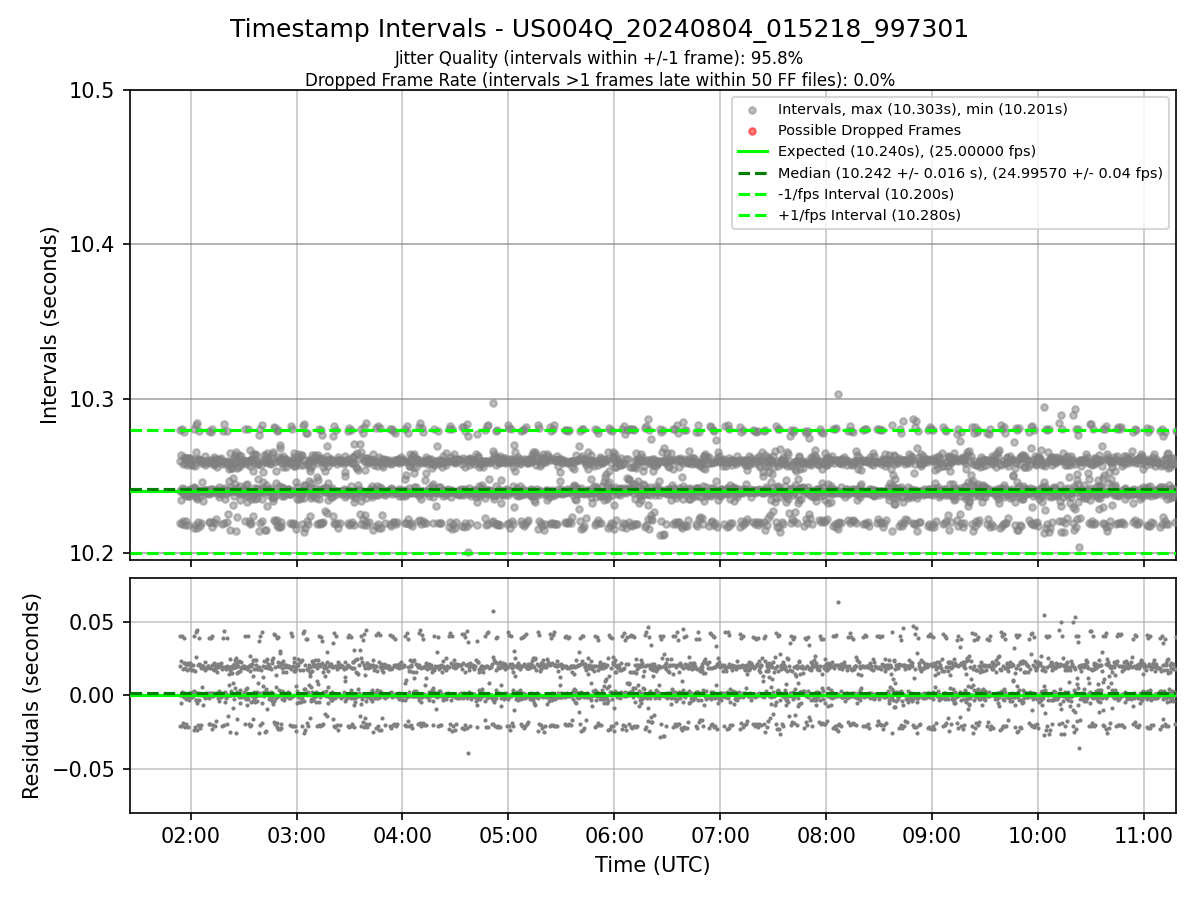The image size is (1200, 900).
Task: Click the high outlier interval point just before 05:00
Action: 493,403
